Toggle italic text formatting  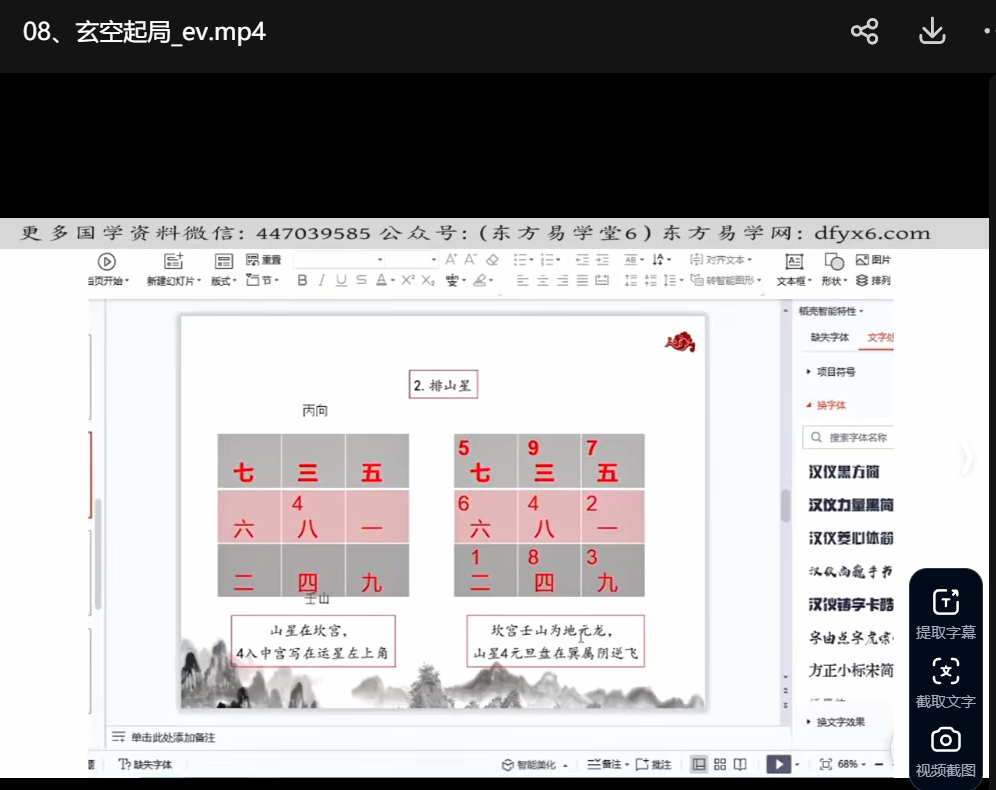coord(322,281)
